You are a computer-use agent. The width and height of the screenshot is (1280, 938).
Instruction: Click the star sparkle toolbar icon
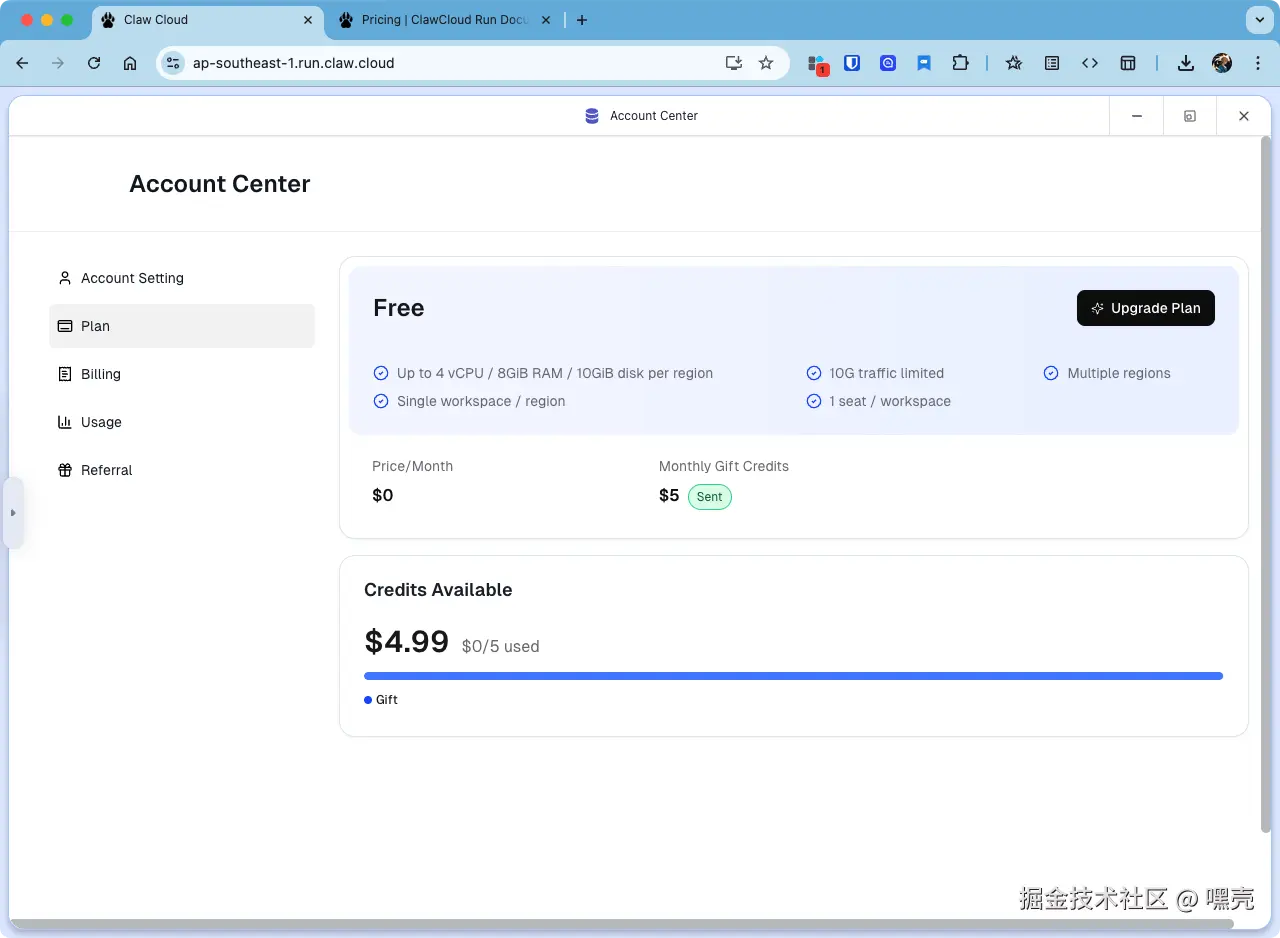[1014, 63]
